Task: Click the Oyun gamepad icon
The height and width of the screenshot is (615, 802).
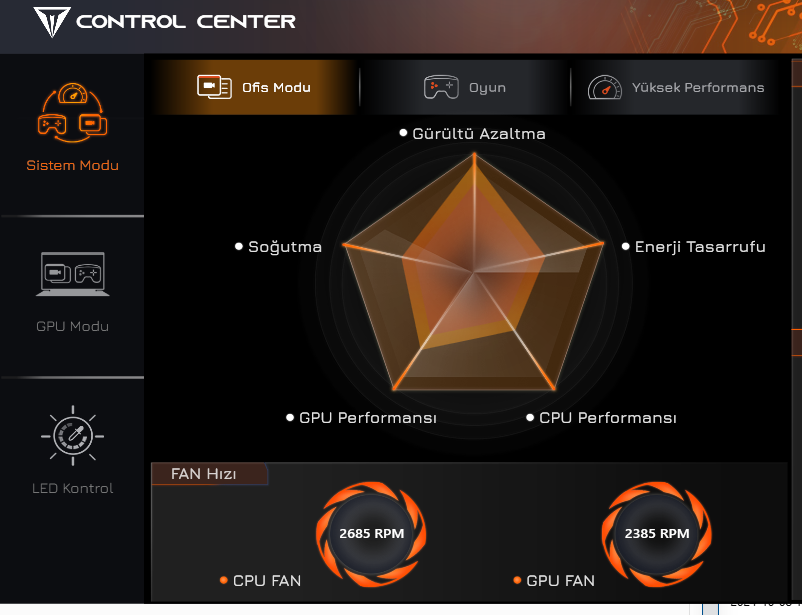Action: tap(441, 87)
